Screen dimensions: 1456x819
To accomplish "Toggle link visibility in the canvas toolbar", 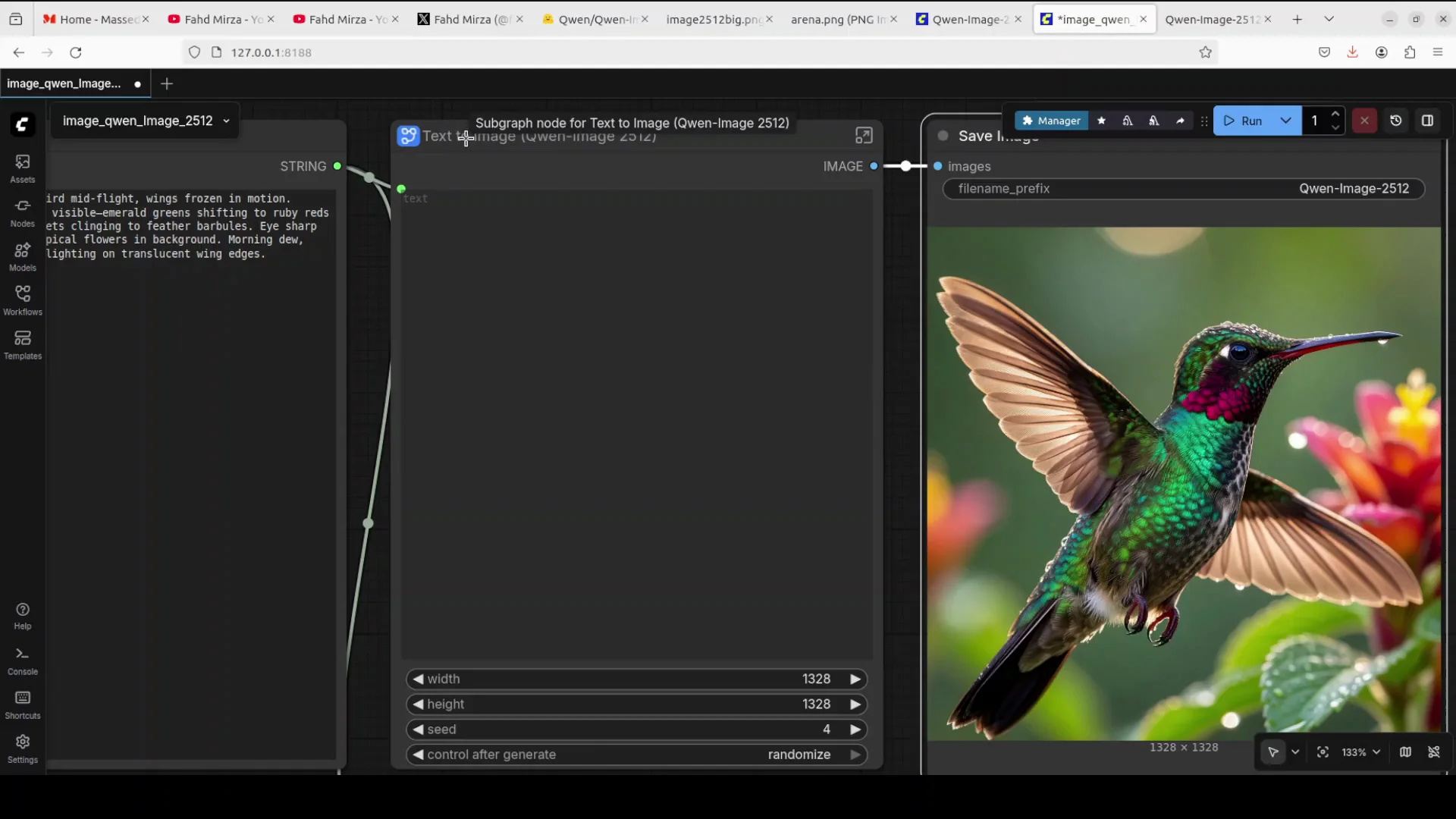I will [1436, 752].
